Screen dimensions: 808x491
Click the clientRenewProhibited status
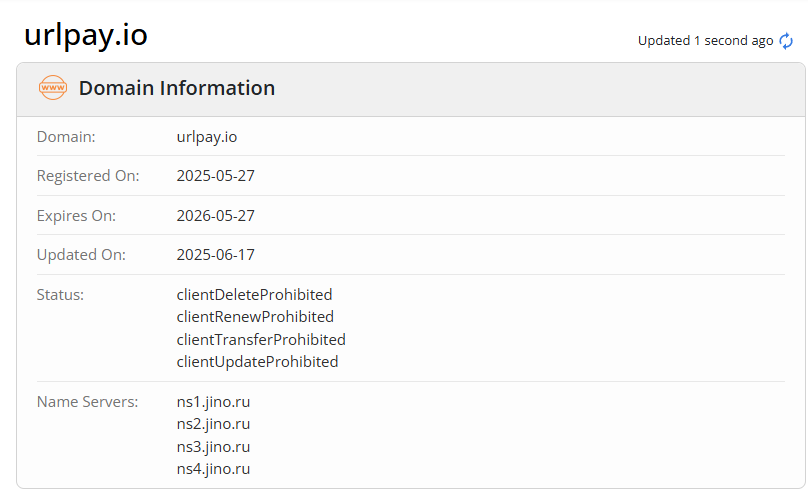[x=255, y=317]
